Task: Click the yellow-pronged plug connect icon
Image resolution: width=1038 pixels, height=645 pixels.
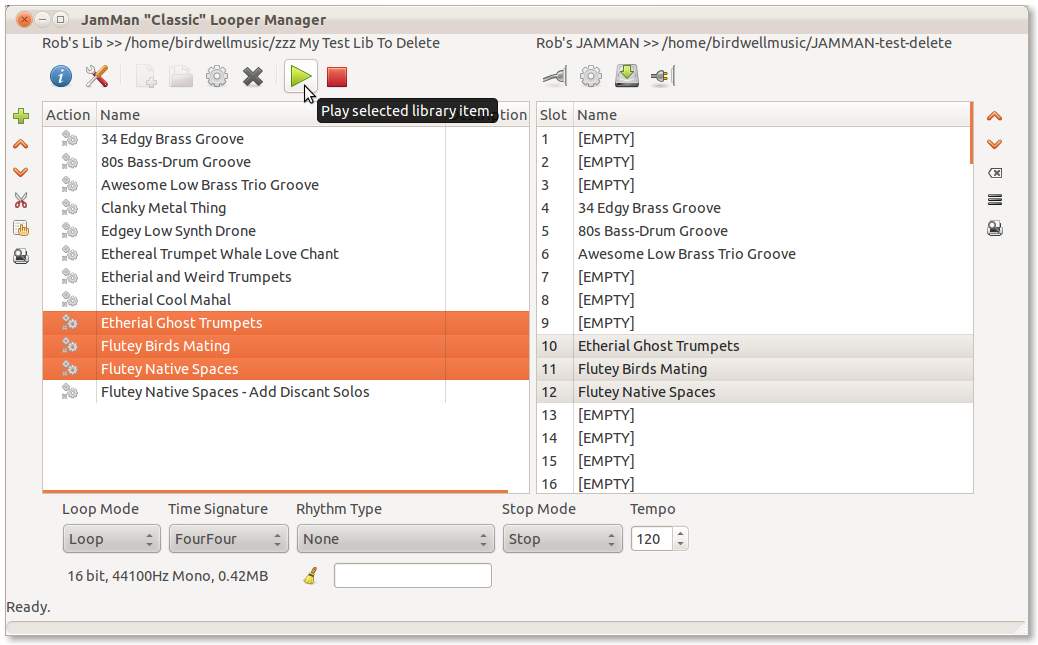Action: click(663, 77)
